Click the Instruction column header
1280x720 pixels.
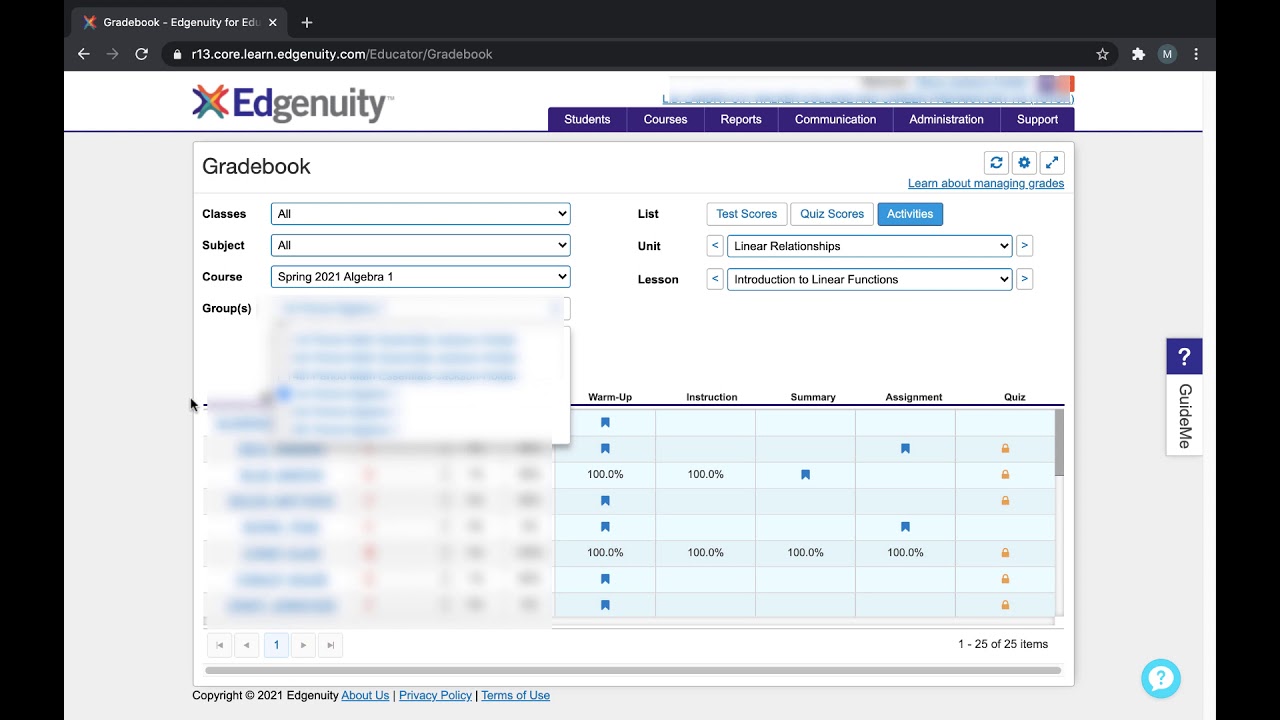coord(711,397)
